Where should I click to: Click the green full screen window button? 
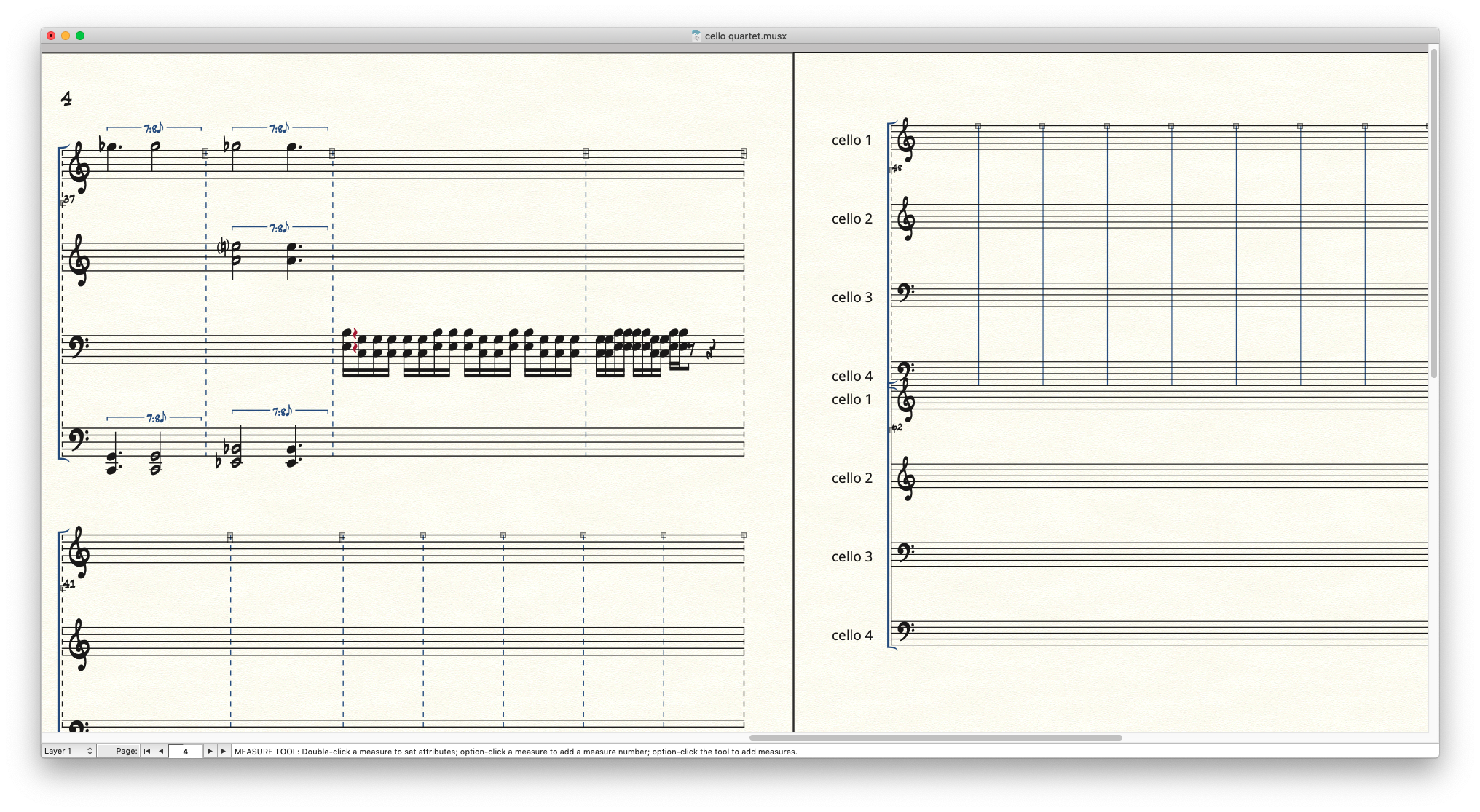point(80,36)
